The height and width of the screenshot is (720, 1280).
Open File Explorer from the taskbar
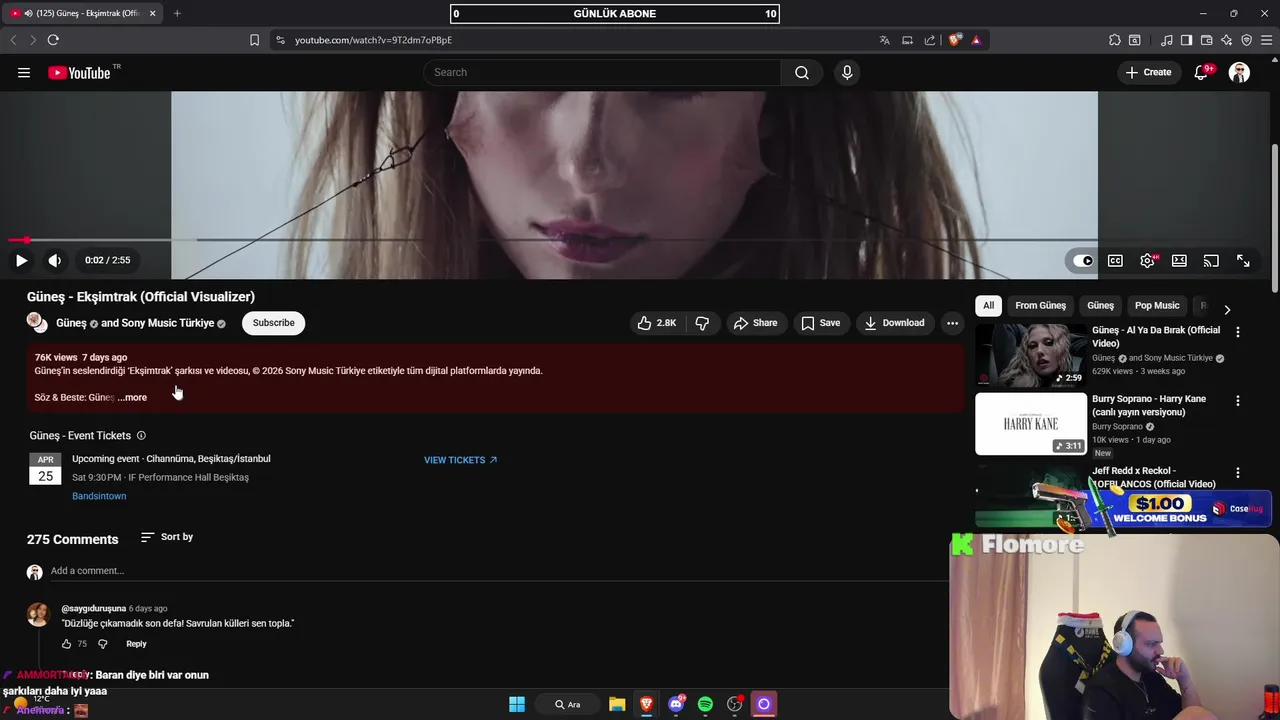[617, 704]
